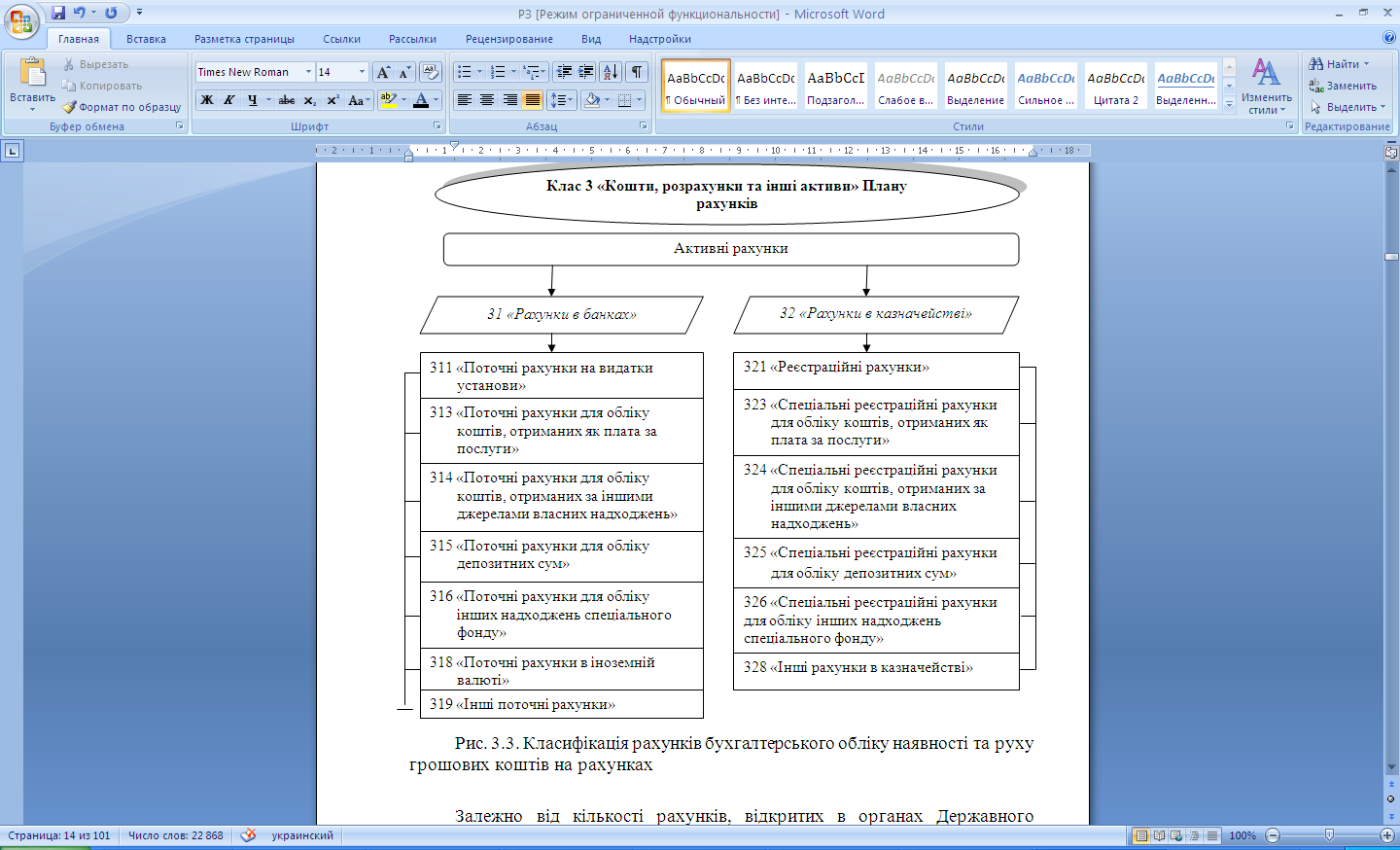Click the zoom slider handle
1400x850 pixels.
(1329, 835)
